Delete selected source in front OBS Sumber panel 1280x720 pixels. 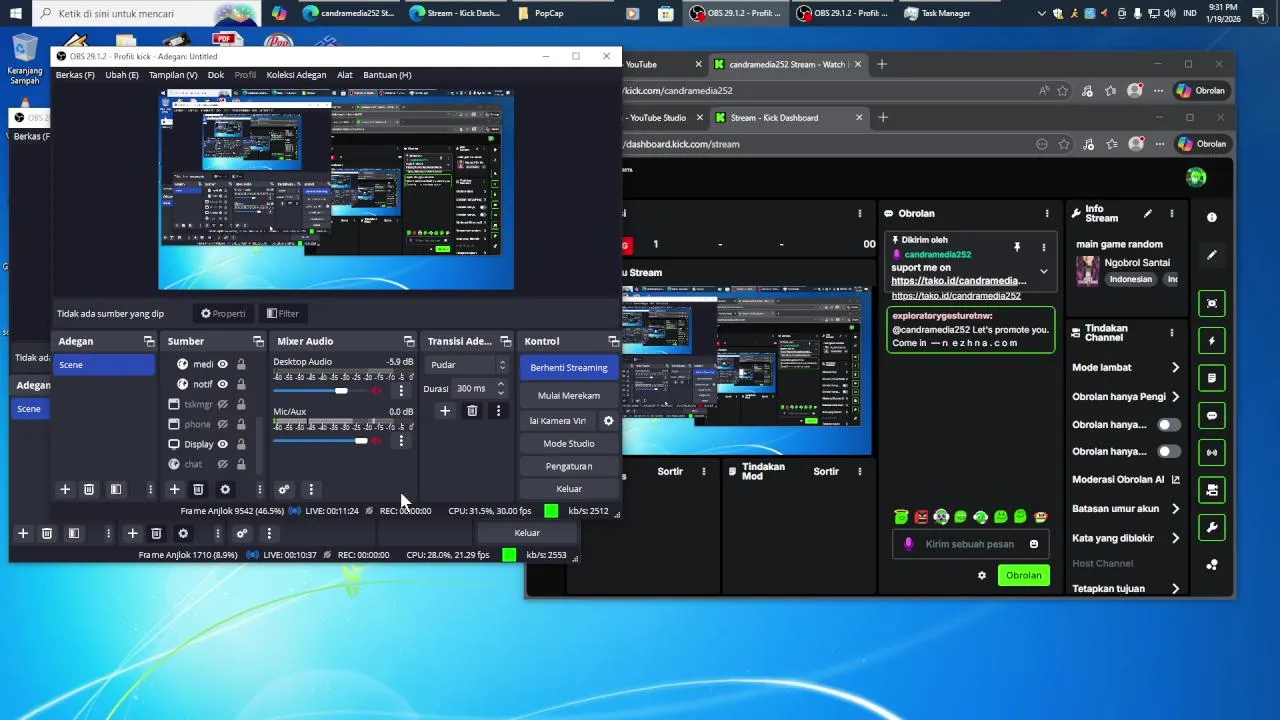(198, 489)
